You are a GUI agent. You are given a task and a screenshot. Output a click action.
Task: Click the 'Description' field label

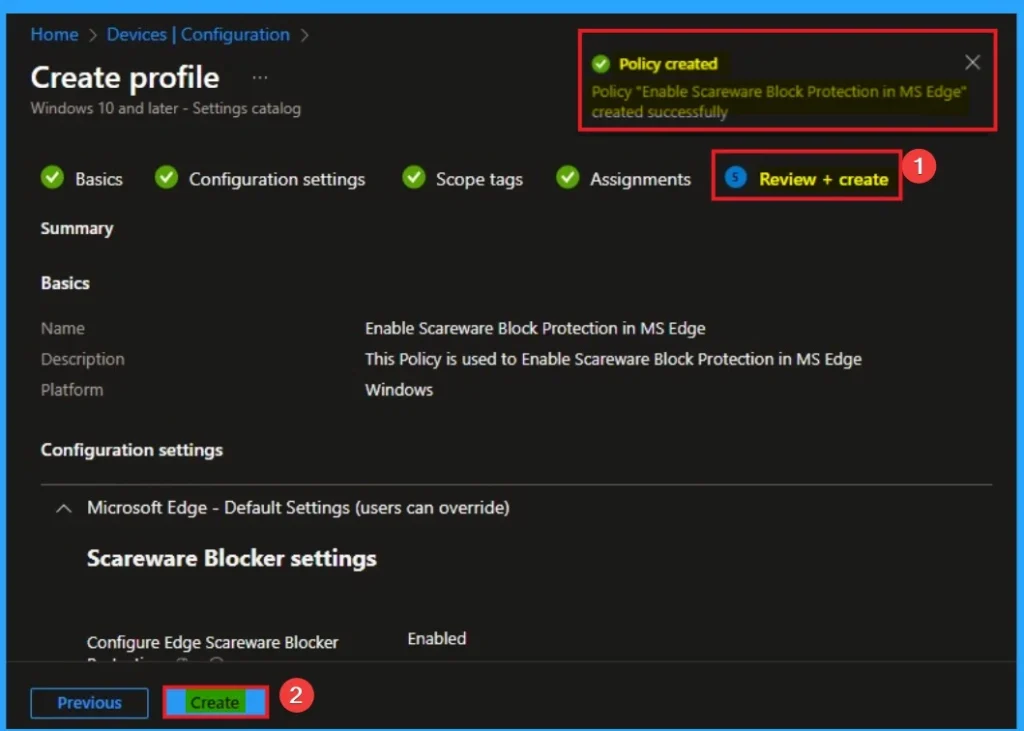(82, 359)
